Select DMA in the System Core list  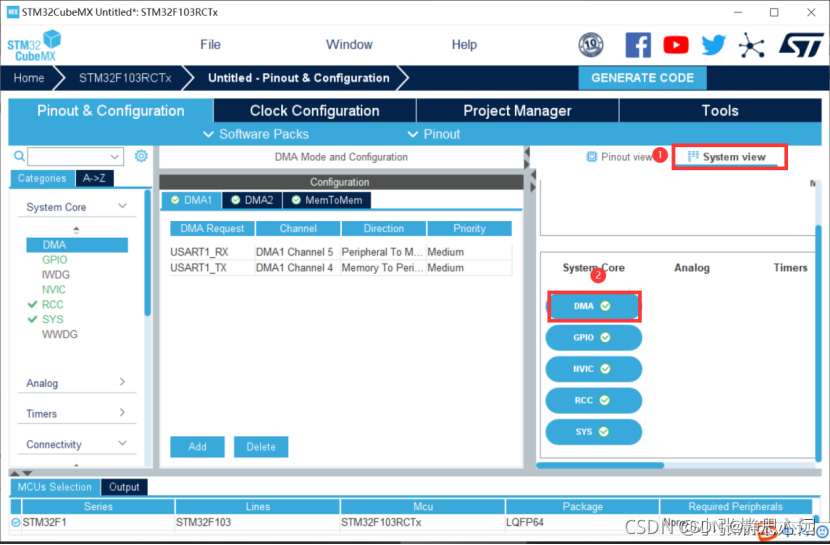tap(77, 245)
